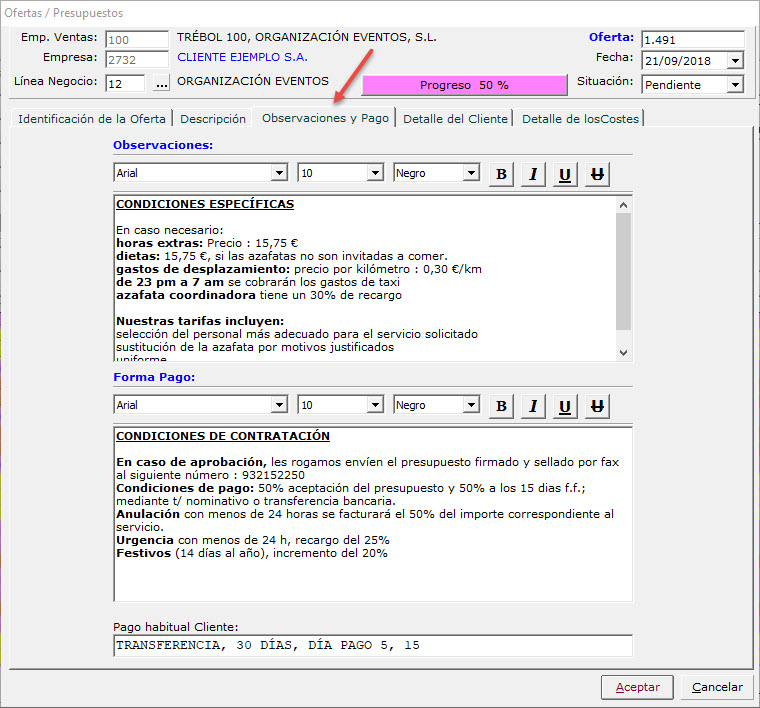Select the Observaciones y Pago tab
Image resolution: width=760 pixels, height=708 pixels.
click(325, 118)
